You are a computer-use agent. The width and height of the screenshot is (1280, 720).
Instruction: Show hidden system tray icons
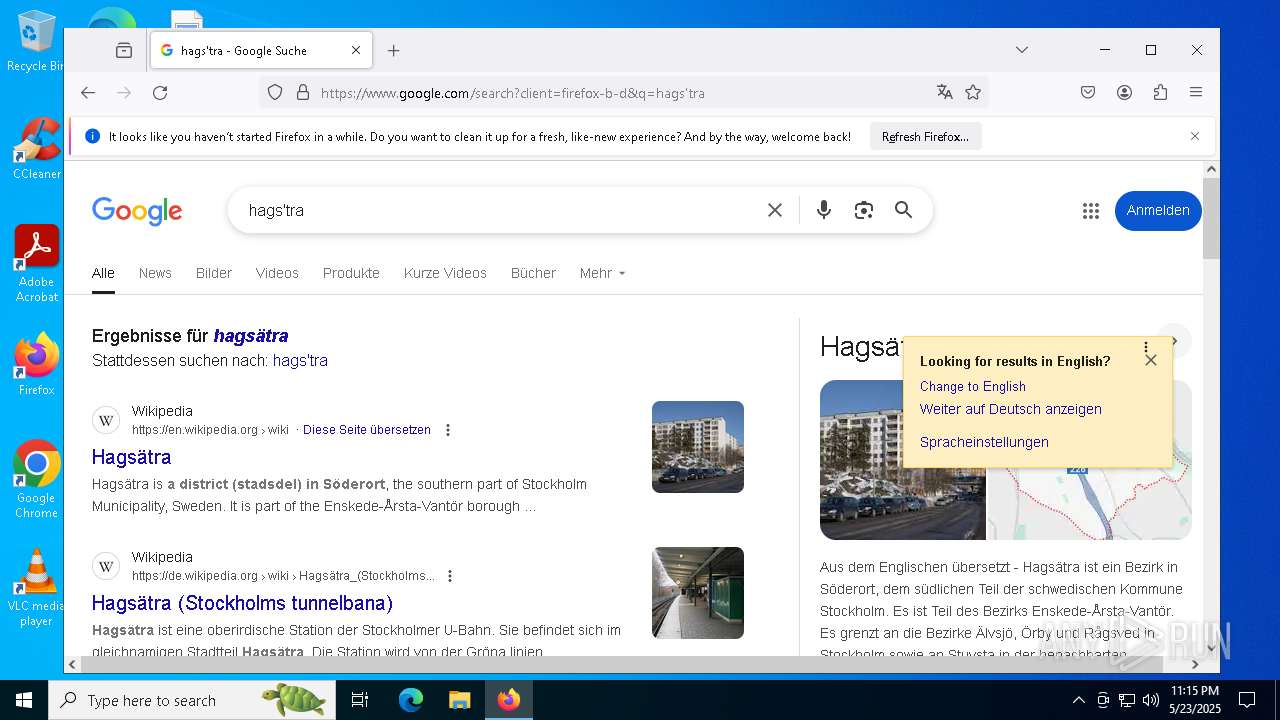pyautogui.click(x=1078, y=700)
